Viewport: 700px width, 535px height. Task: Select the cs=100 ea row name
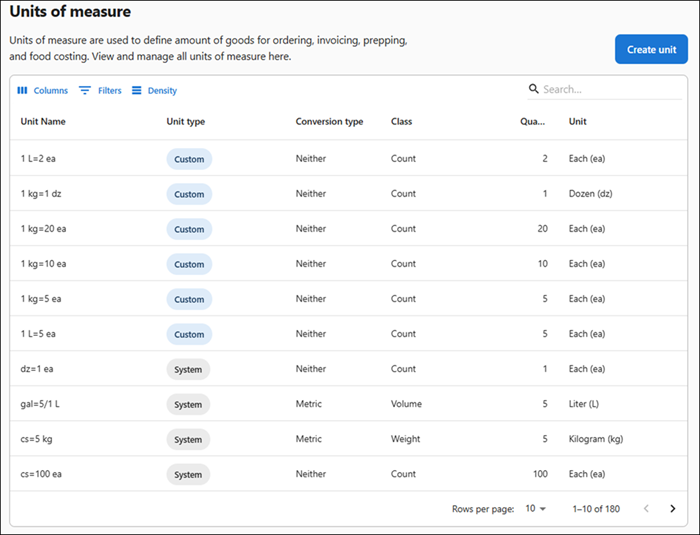coord(41,474)
